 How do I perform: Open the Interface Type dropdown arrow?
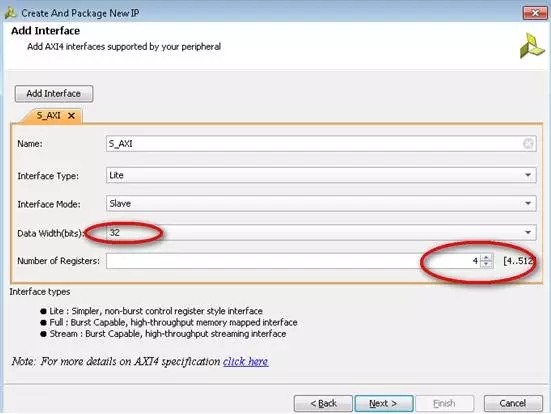528,175
